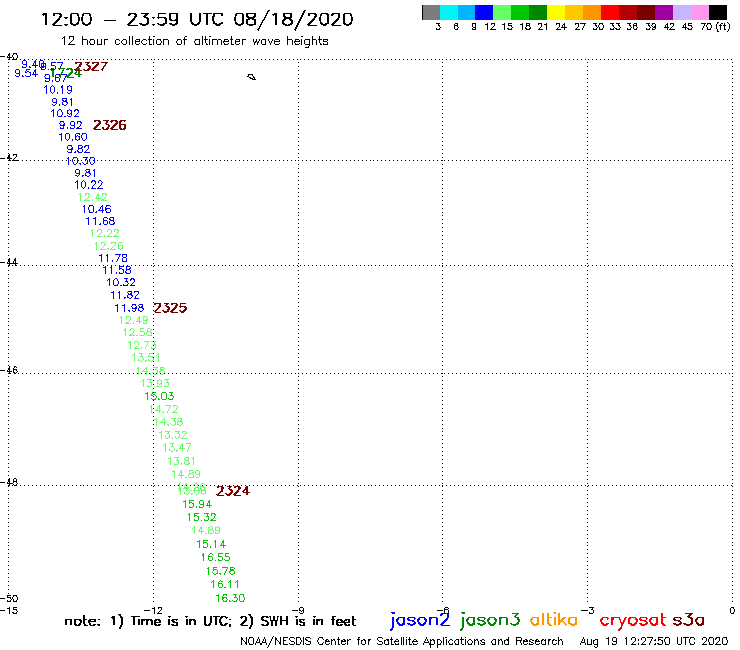Click the blue value 10.32
The height and width of the screenshot is (650, 740).
pos(121,282)
